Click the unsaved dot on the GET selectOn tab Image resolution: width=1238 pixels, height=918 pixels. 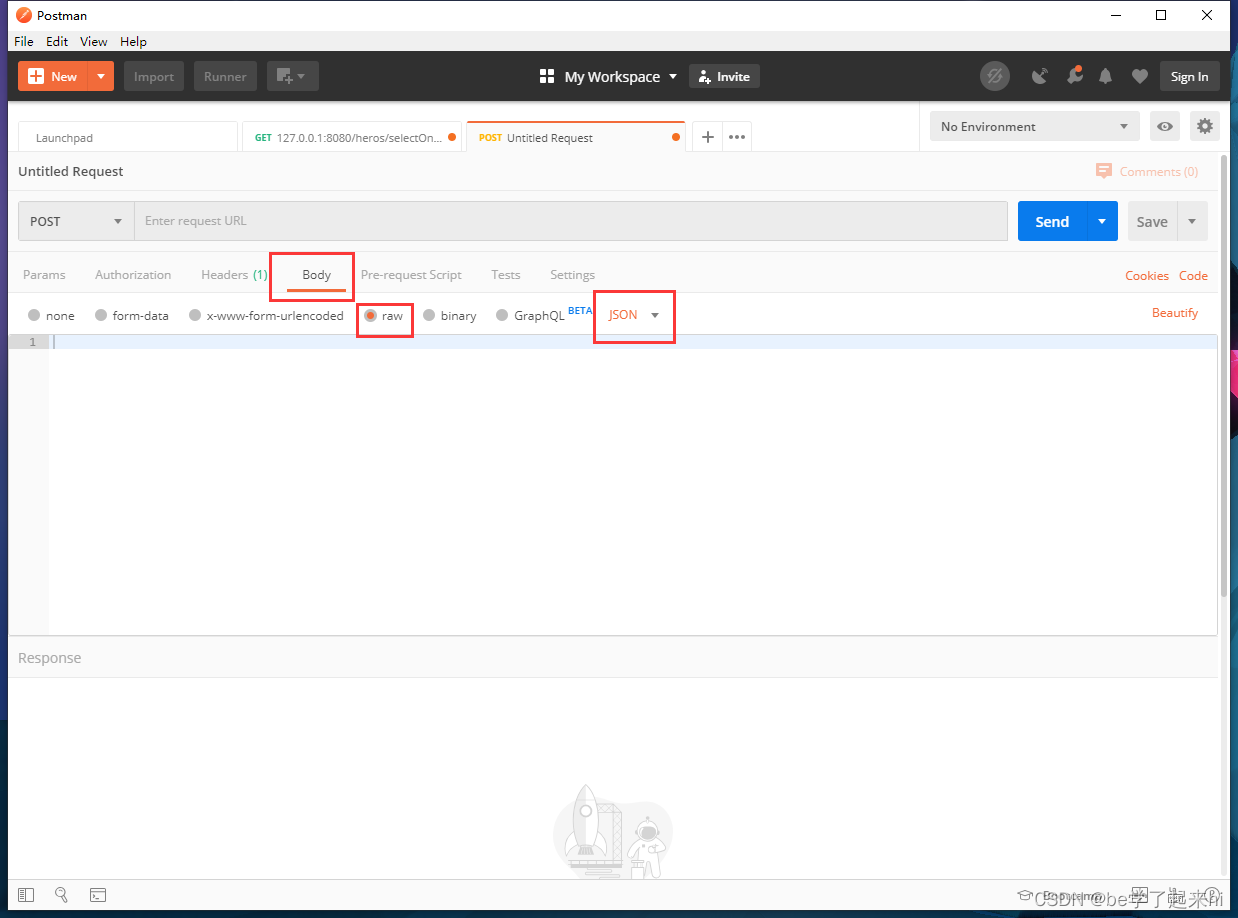[452, 138]
